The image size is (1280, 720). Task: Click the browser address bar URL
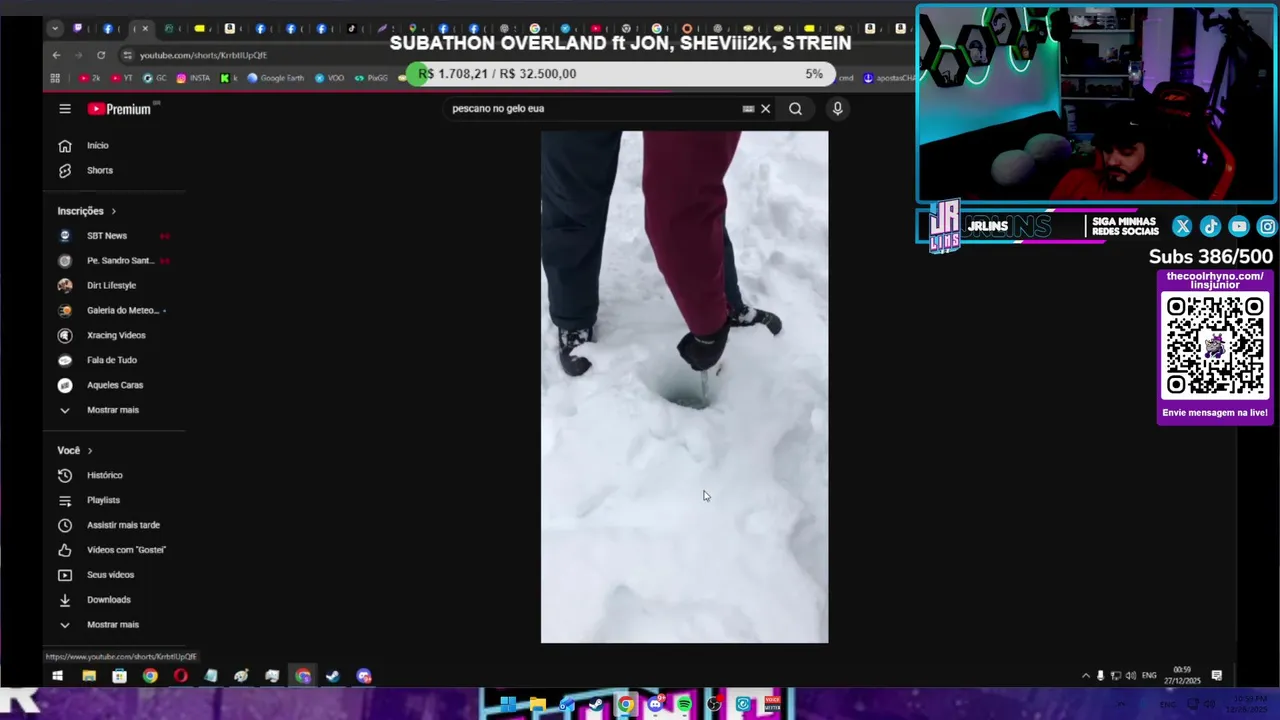coord(203,56)
